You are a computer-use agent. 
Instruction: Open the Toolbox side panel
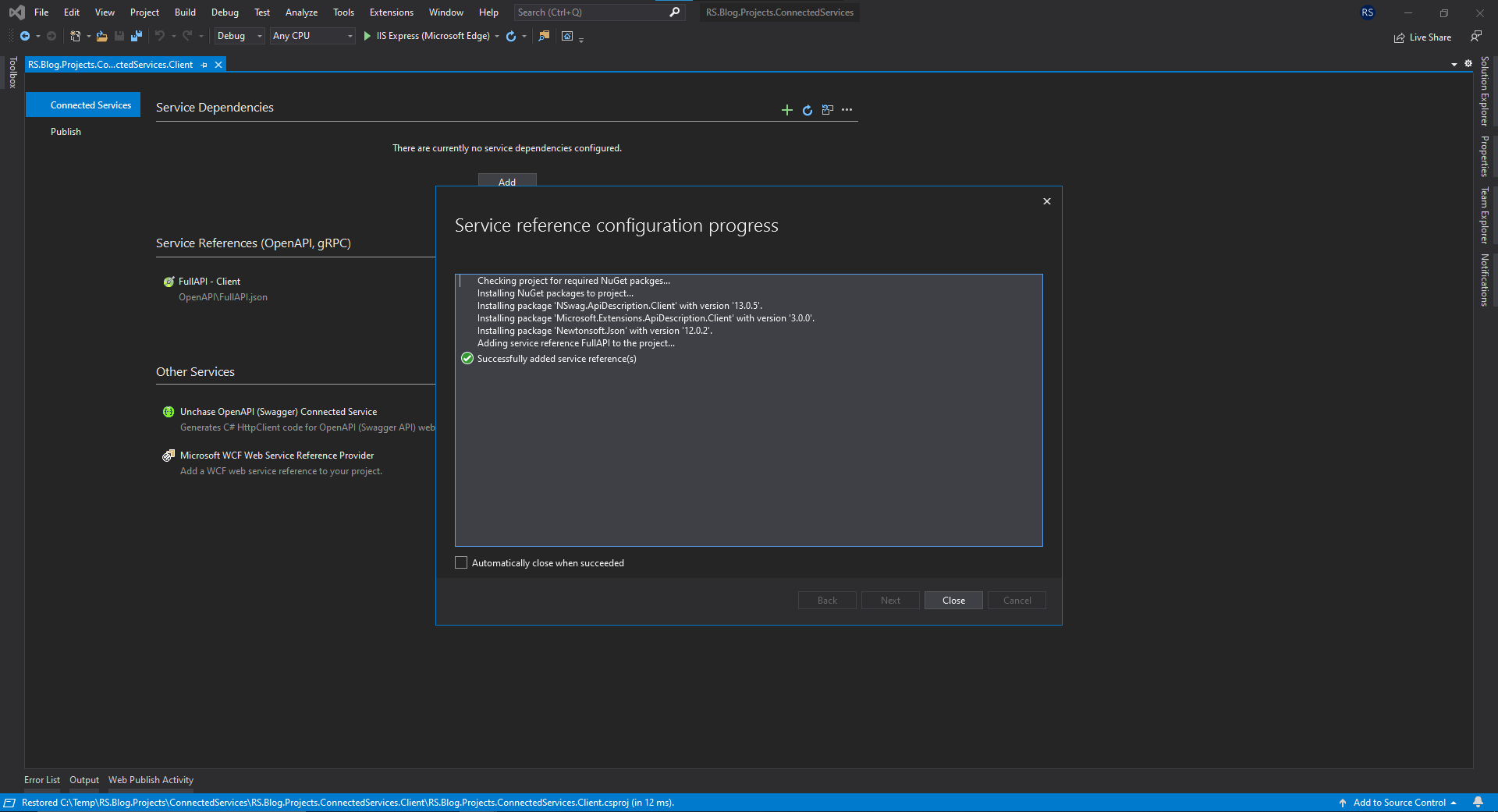click(x=12, y=73)
